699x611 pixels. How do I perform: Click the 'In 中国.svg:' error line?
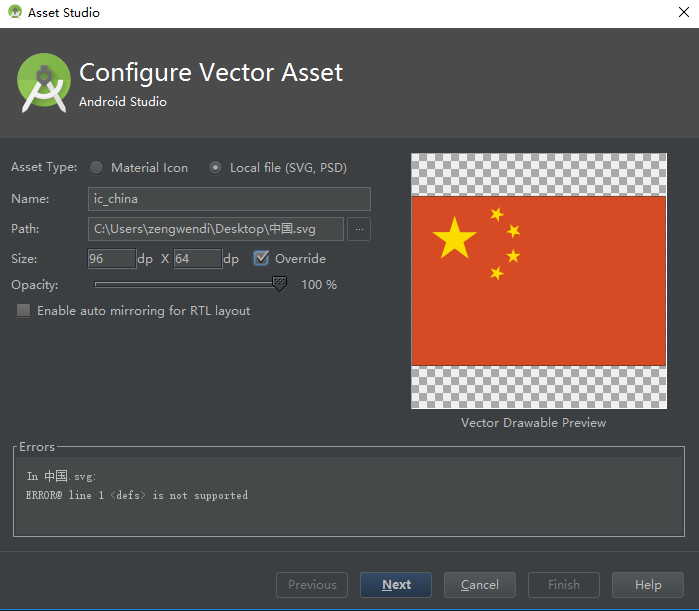coord(61,476)
